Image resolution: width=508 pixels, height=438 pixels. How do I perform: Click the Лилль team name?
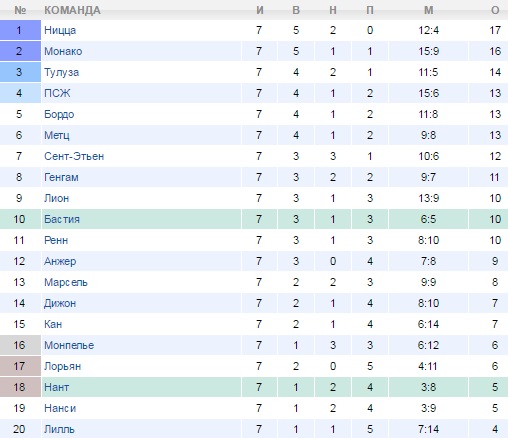click(x=59, y=429)
